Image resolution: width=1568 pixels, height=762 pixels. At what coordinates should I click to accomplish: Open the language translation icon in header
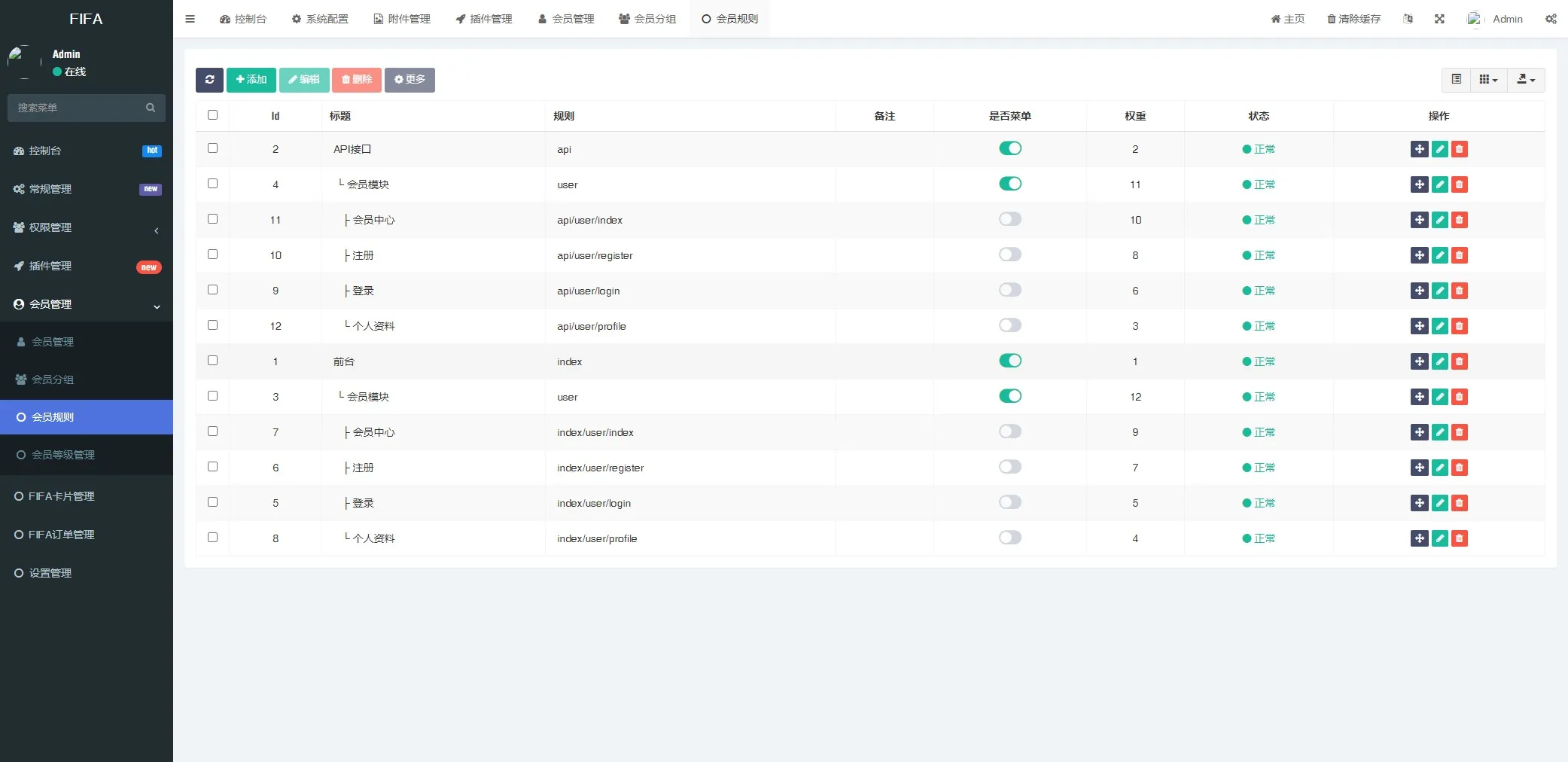[1408, 19]
